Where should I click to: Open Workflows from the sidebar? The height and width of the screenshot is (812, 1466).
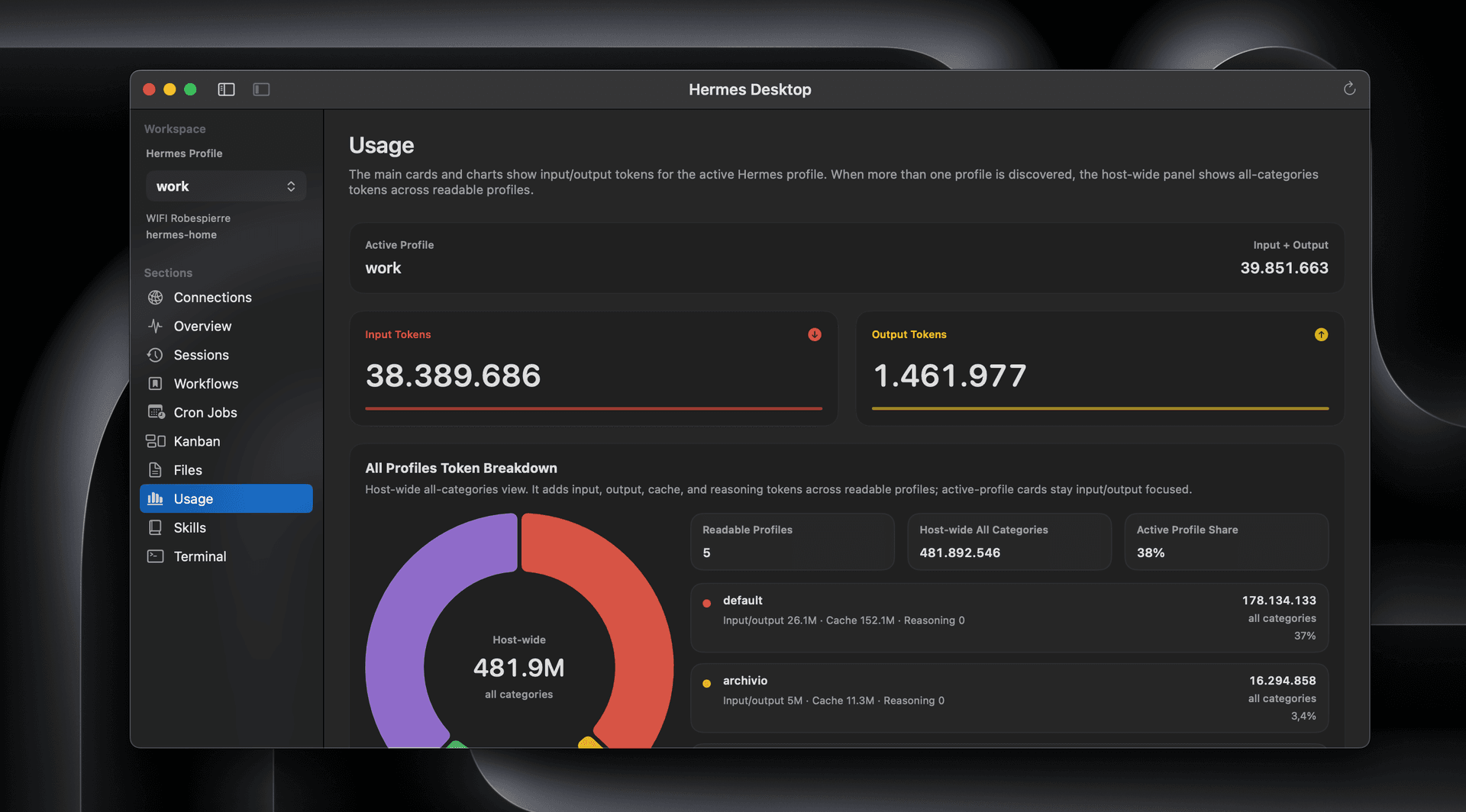(226, 384)
